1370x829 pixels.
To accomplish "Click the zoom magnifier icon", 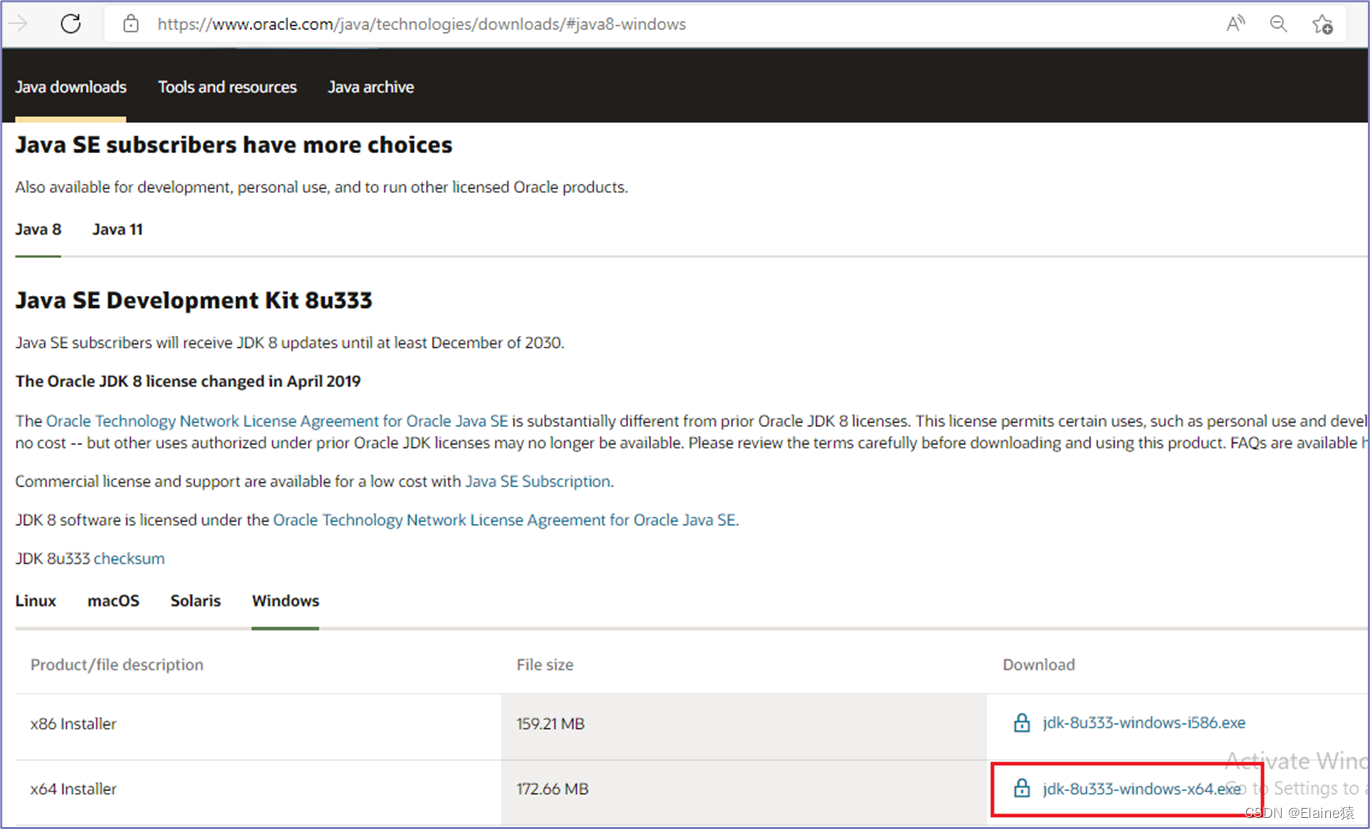I will click(x=1279, y=24).
